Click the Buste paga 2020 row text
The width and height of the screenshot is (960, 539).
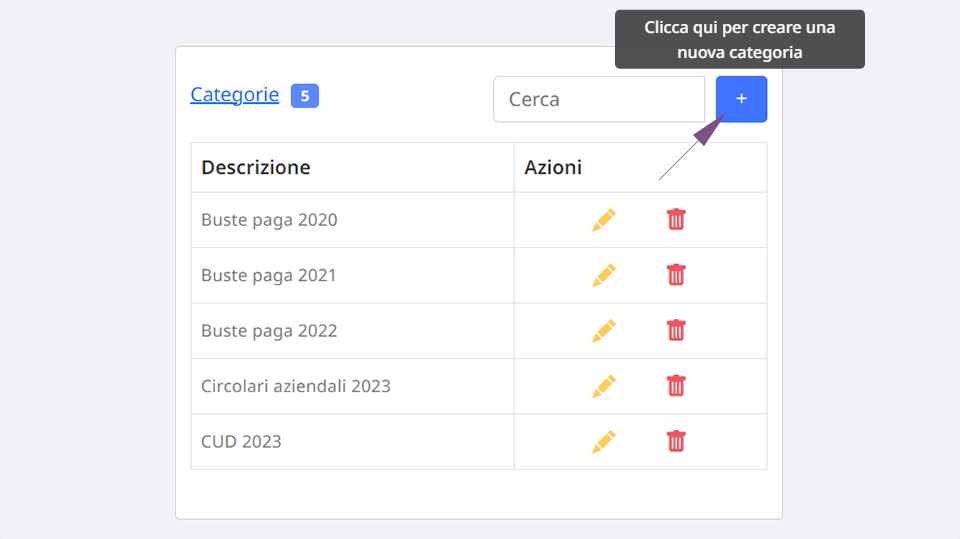[x=269, y=220]
